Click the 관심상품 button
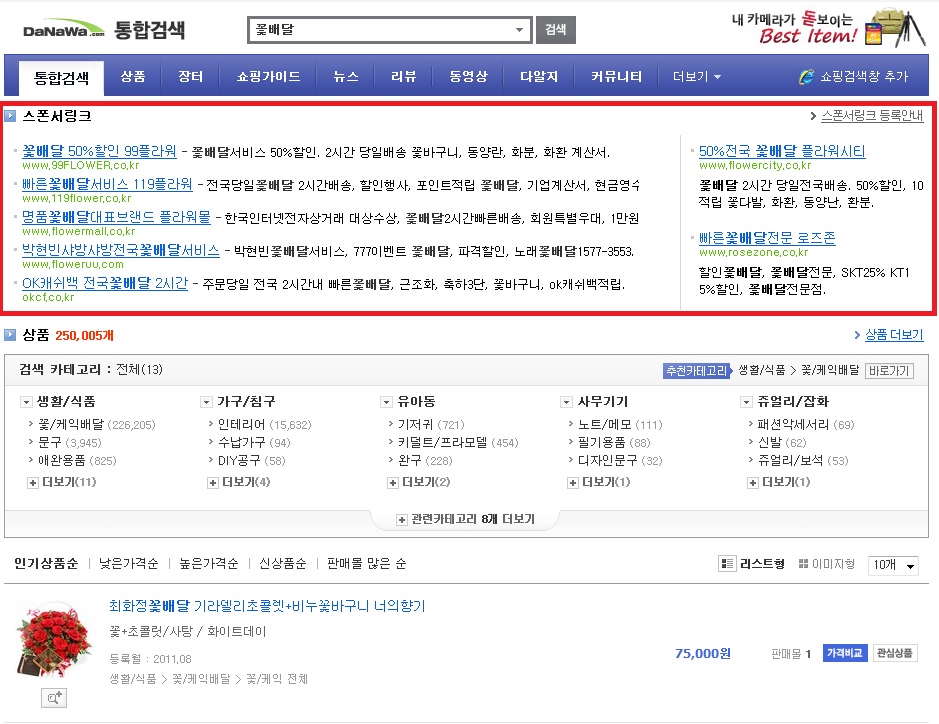The image size is (939, 724). tap(895, 653)
